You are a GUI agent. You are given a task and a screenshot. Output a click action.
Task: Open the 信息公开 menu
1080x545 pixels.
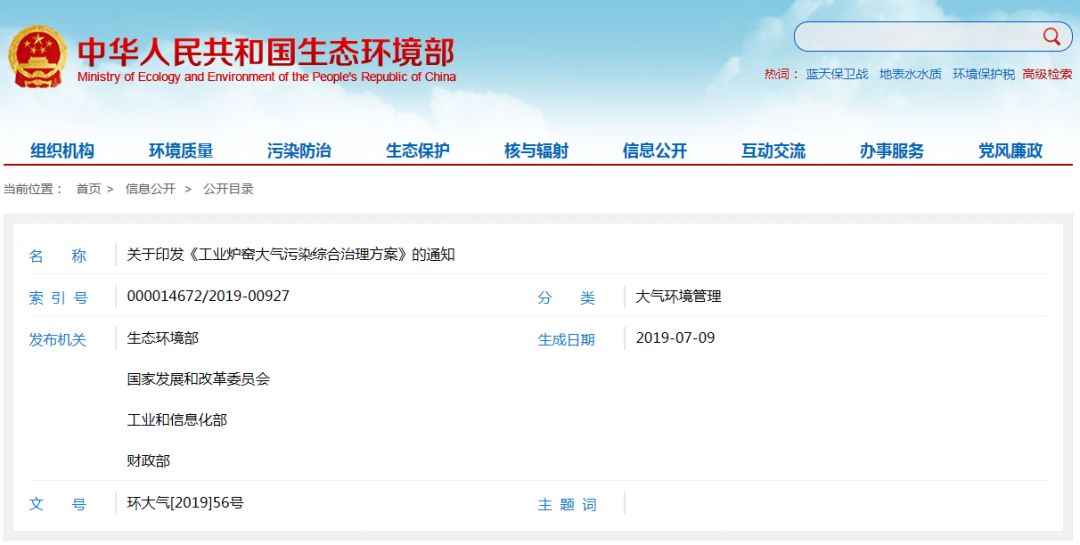tap(654, 151)
